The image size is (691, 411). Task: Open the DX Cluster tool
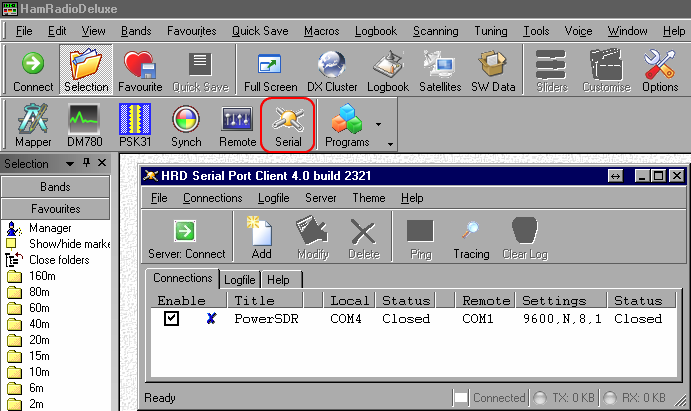333,72
